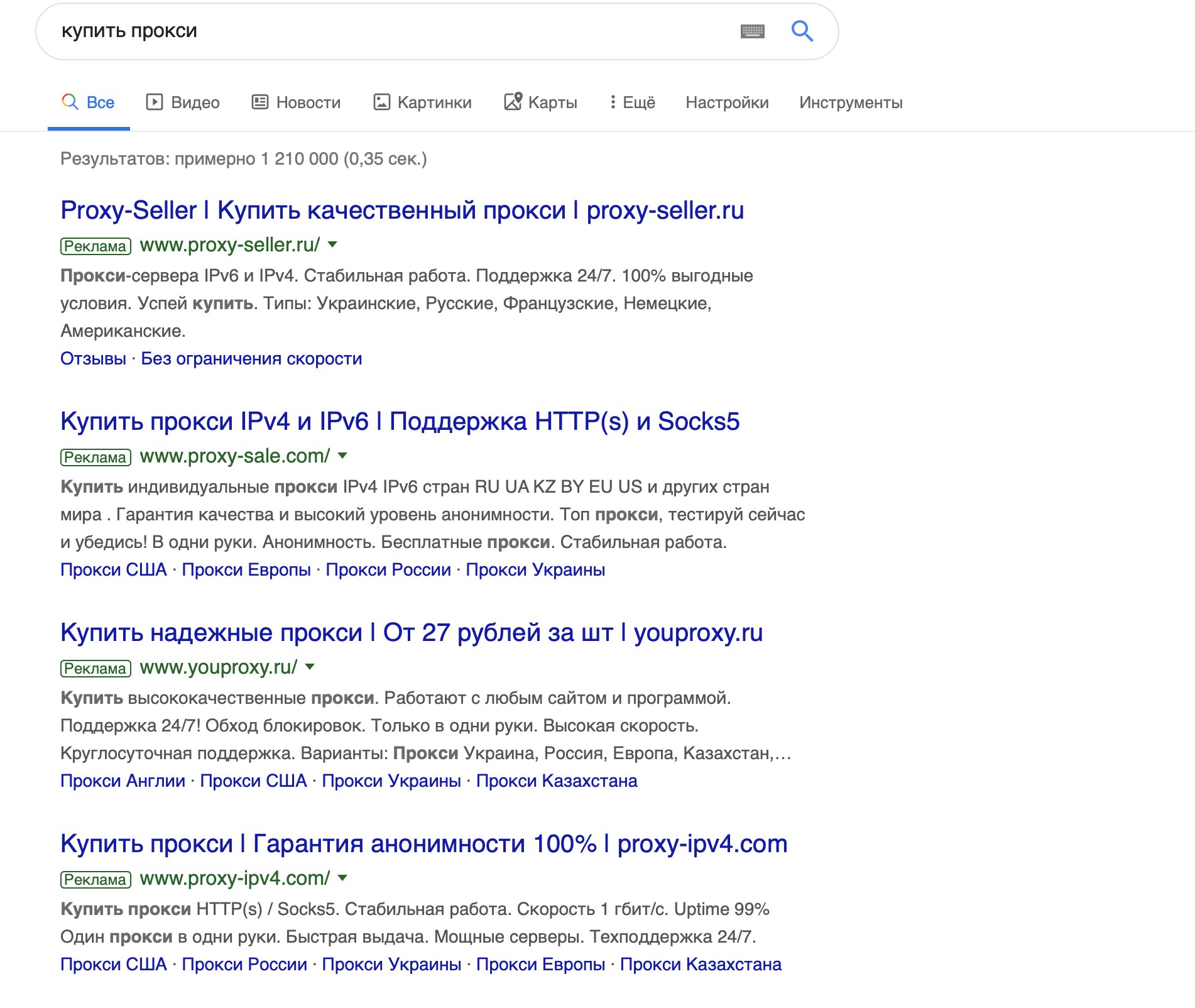
Task: Open the on-screen keyboard icon
Action: click(x=752, y=31)
